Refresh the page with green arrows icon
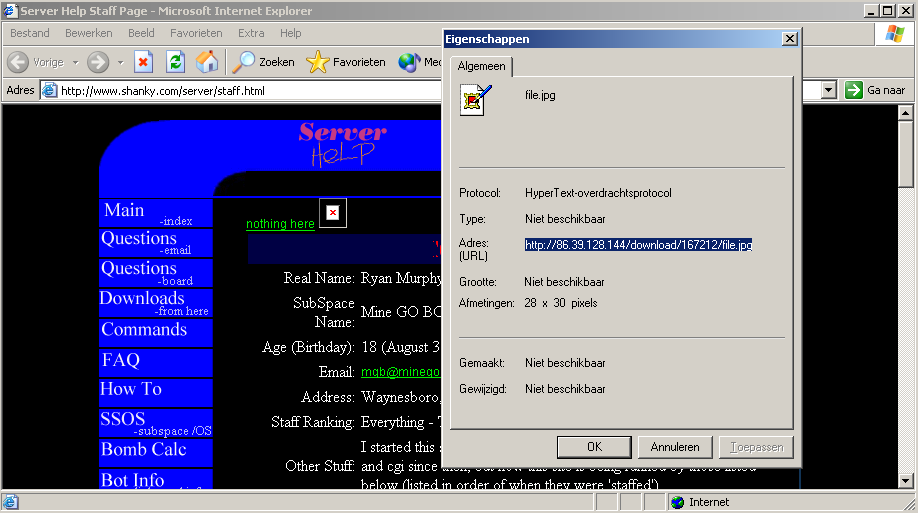Image resolution: width=918 pixels, height=513 pixels. (x=175, y=62)
